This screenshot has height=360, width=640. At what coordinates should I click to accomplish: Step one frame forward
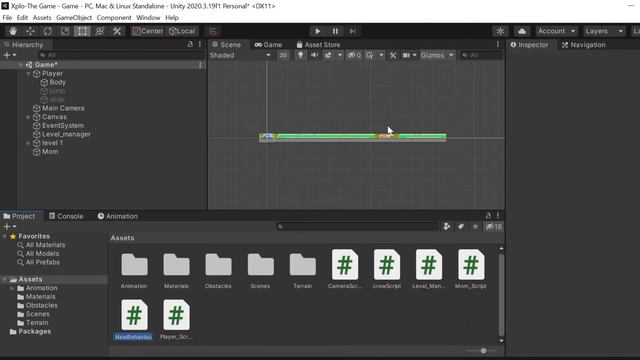(x=352, y=31)
